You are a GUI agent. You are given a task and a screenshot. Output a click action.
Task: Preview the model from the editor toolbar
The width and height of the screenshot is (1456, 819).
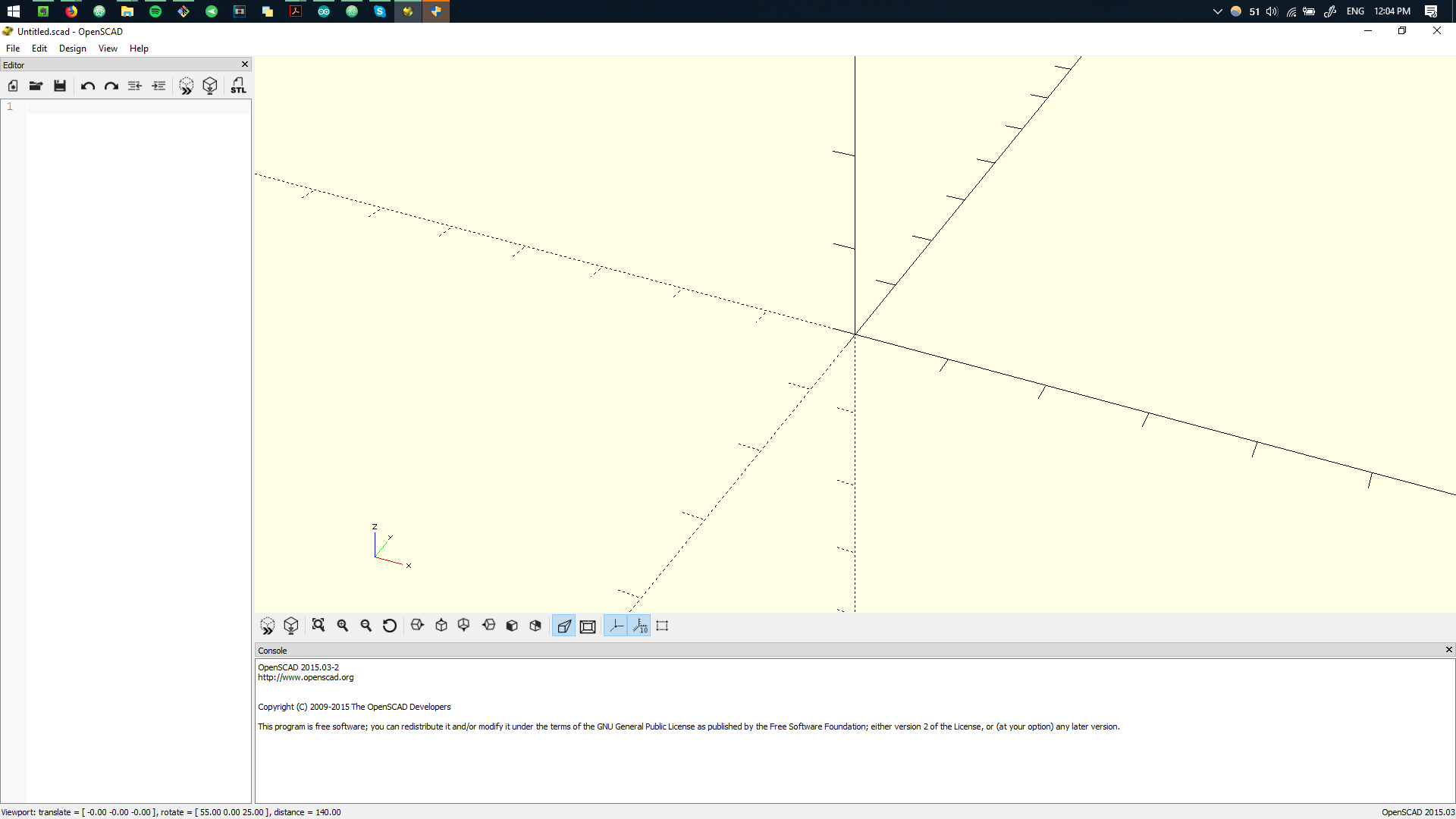(x=187, y=86)
